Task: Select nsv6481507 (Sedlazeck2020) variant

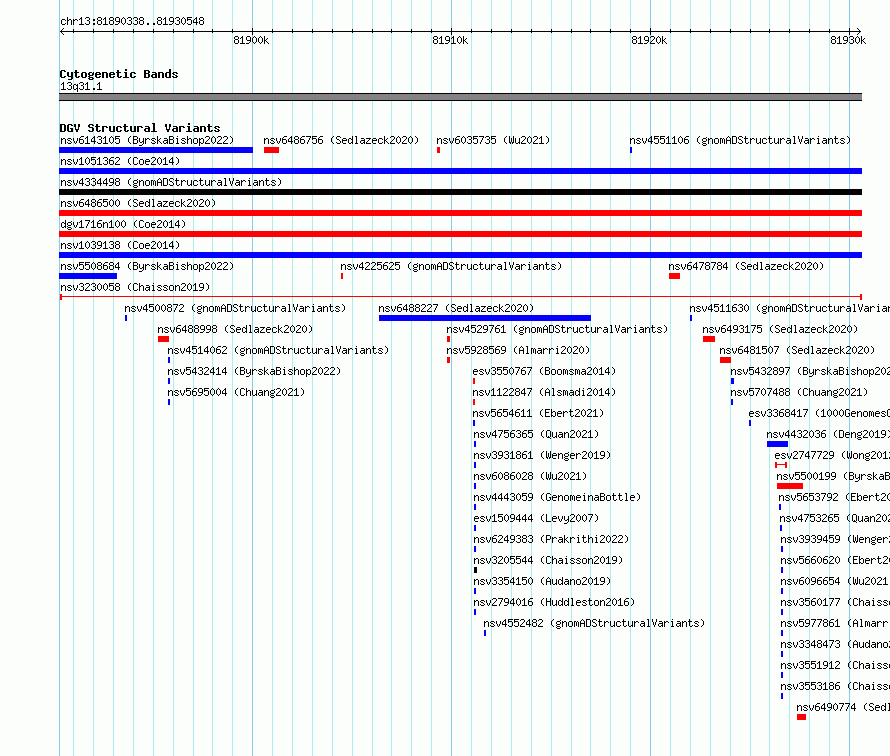Action: point(797,350)
